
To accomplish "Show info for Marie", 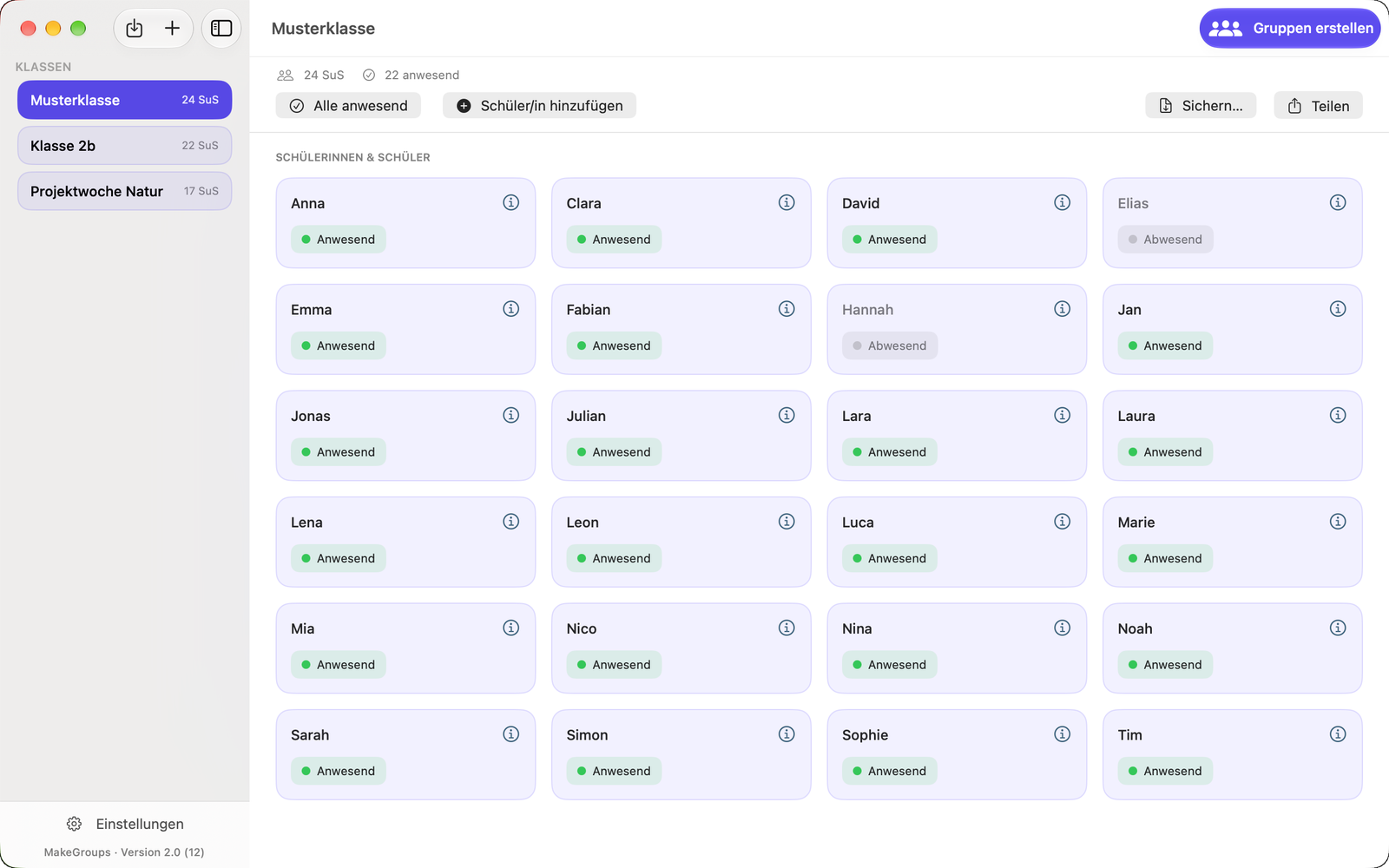I will (1338, 522).
